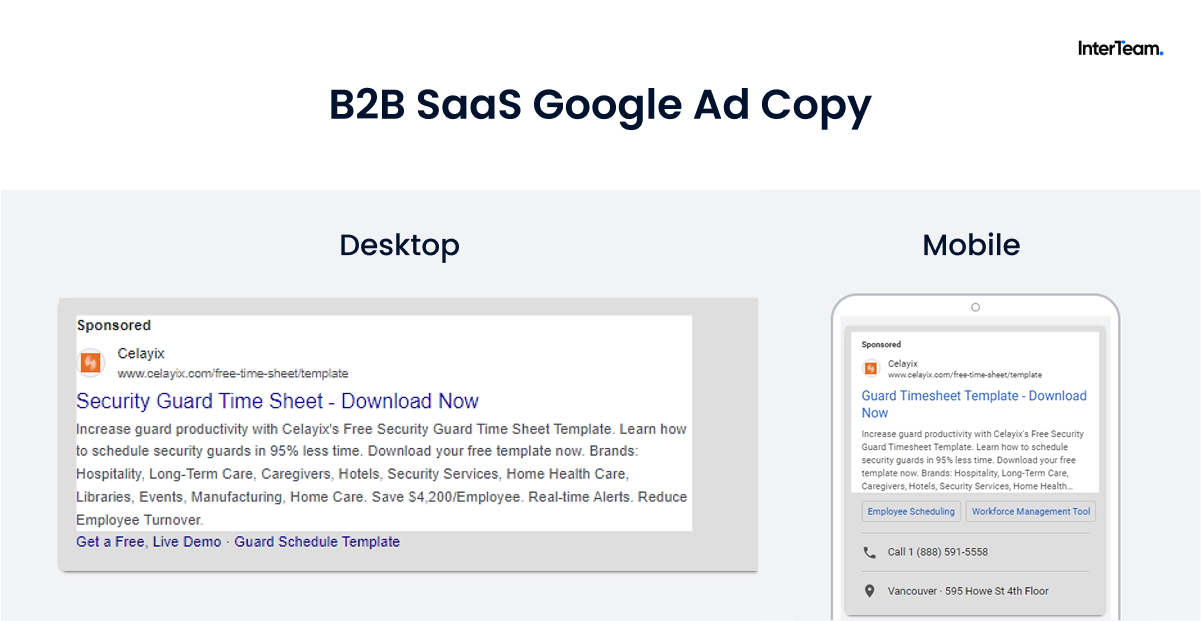This screenshot has width=1201, height=621.
Task: Click the phone call icon
Action: (x=869, y=552)
